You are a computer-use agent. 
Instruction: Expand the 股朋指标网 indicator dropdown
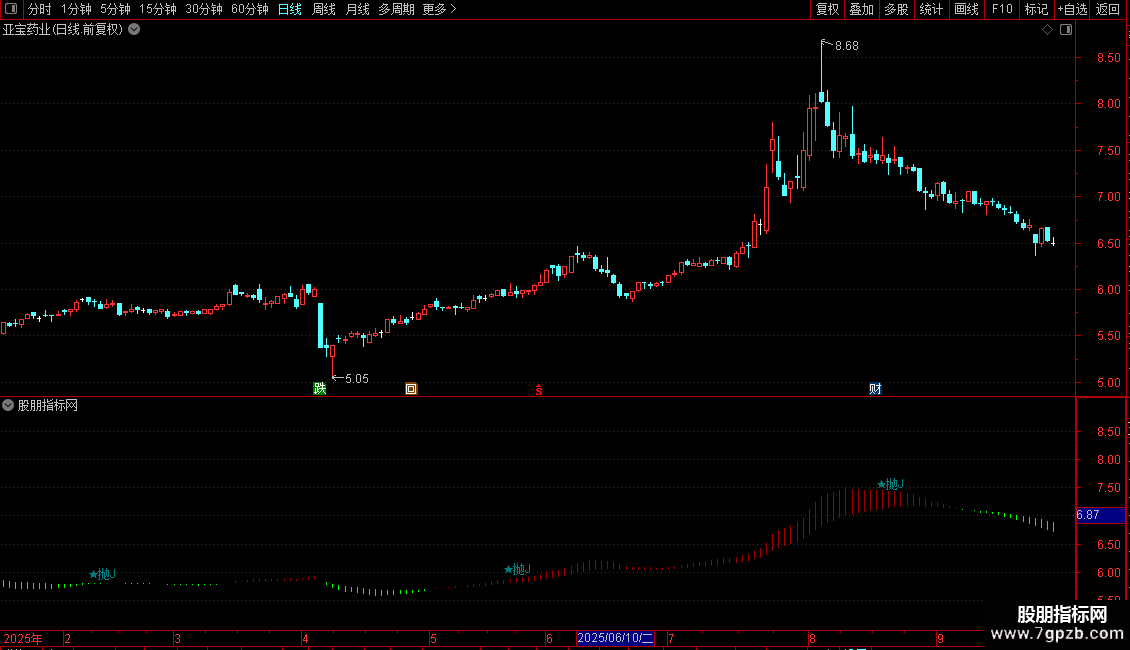click(8, 405)
